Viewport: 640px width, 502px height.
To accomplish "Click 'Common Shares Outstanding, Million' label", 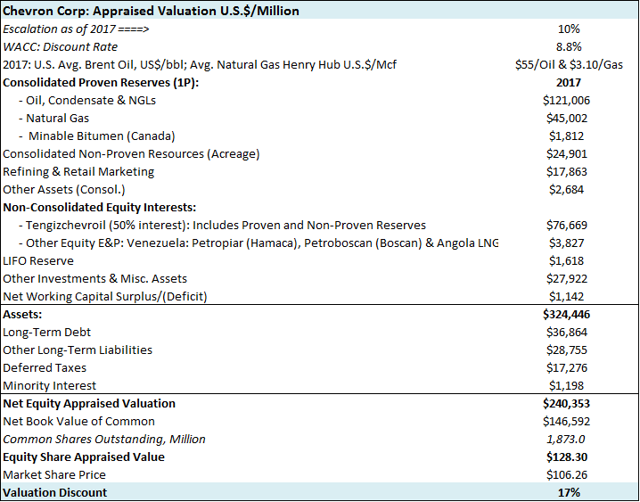I will tap(104, 439).
